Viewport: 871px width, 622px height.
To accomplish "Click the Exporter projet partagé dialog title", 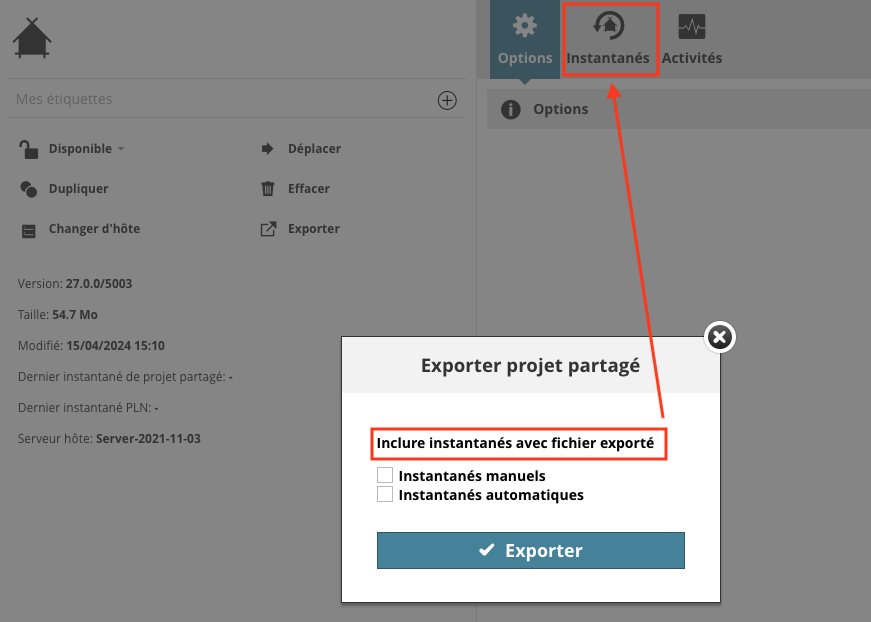I will [x=530, y=366].
